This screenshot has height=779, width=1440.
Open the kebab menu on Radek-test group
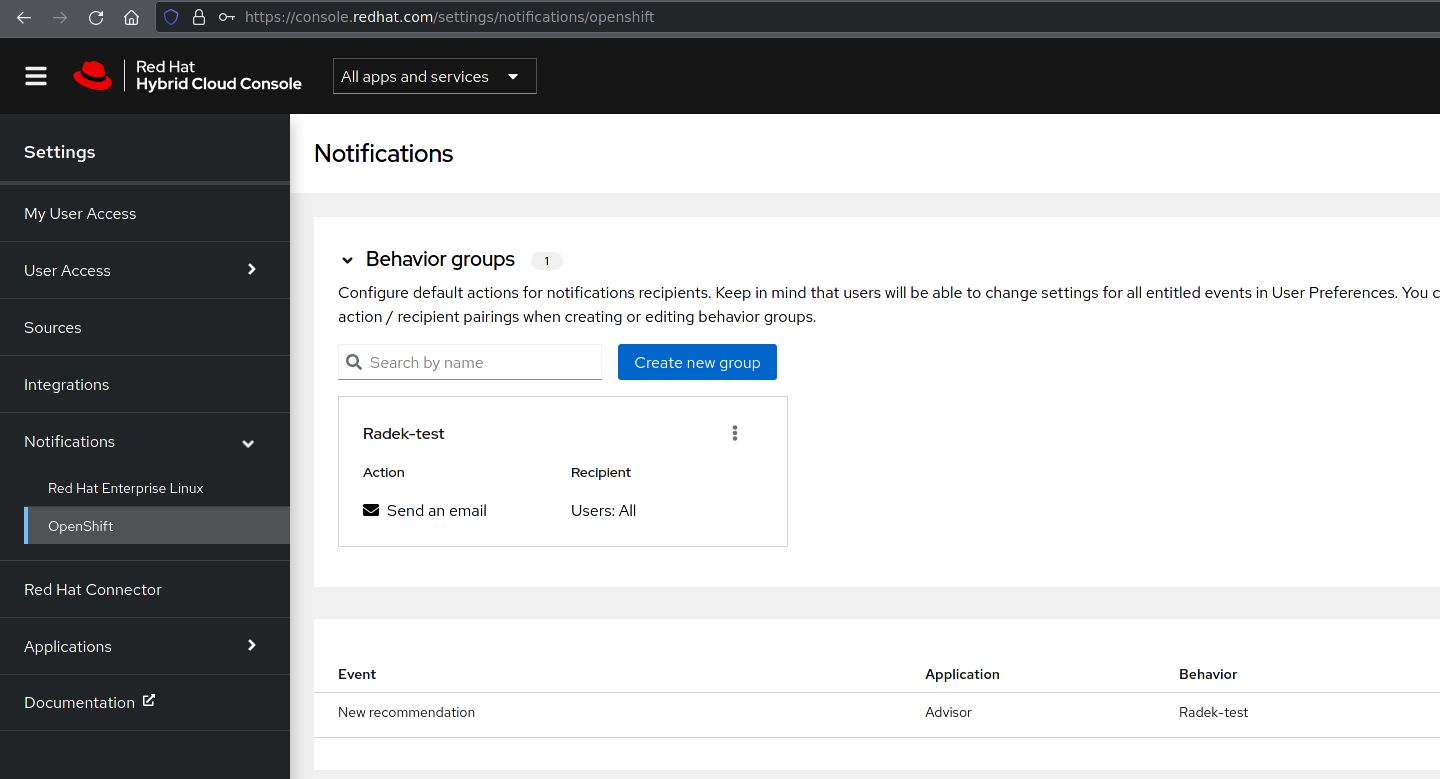coord(735,432)
